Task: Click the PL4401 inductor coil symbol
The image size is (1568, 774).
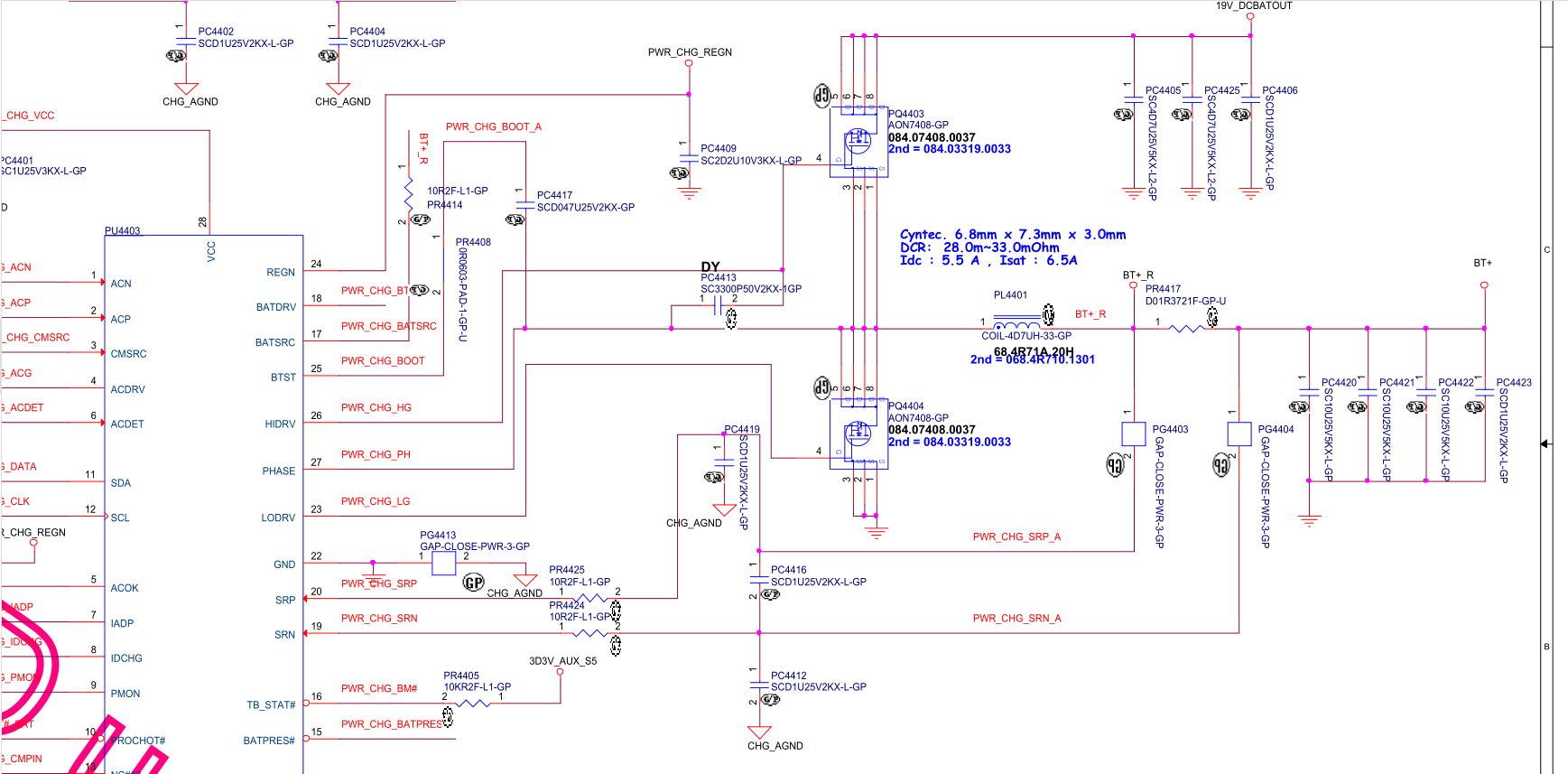Action: [x=1016, y=324]
